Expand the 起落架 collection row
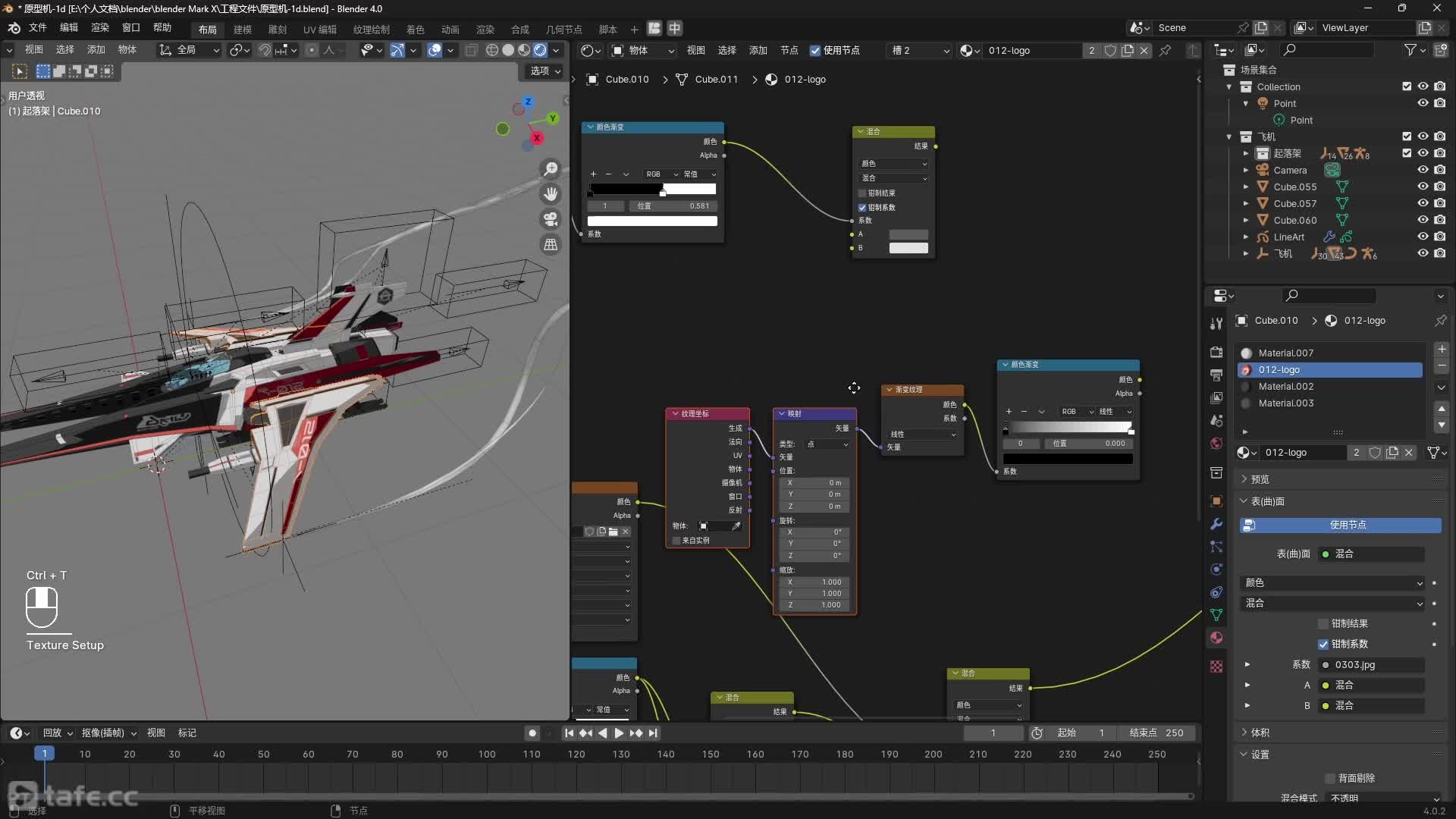The height and width of the screenshot is (819, 1456). (1245, 153)
